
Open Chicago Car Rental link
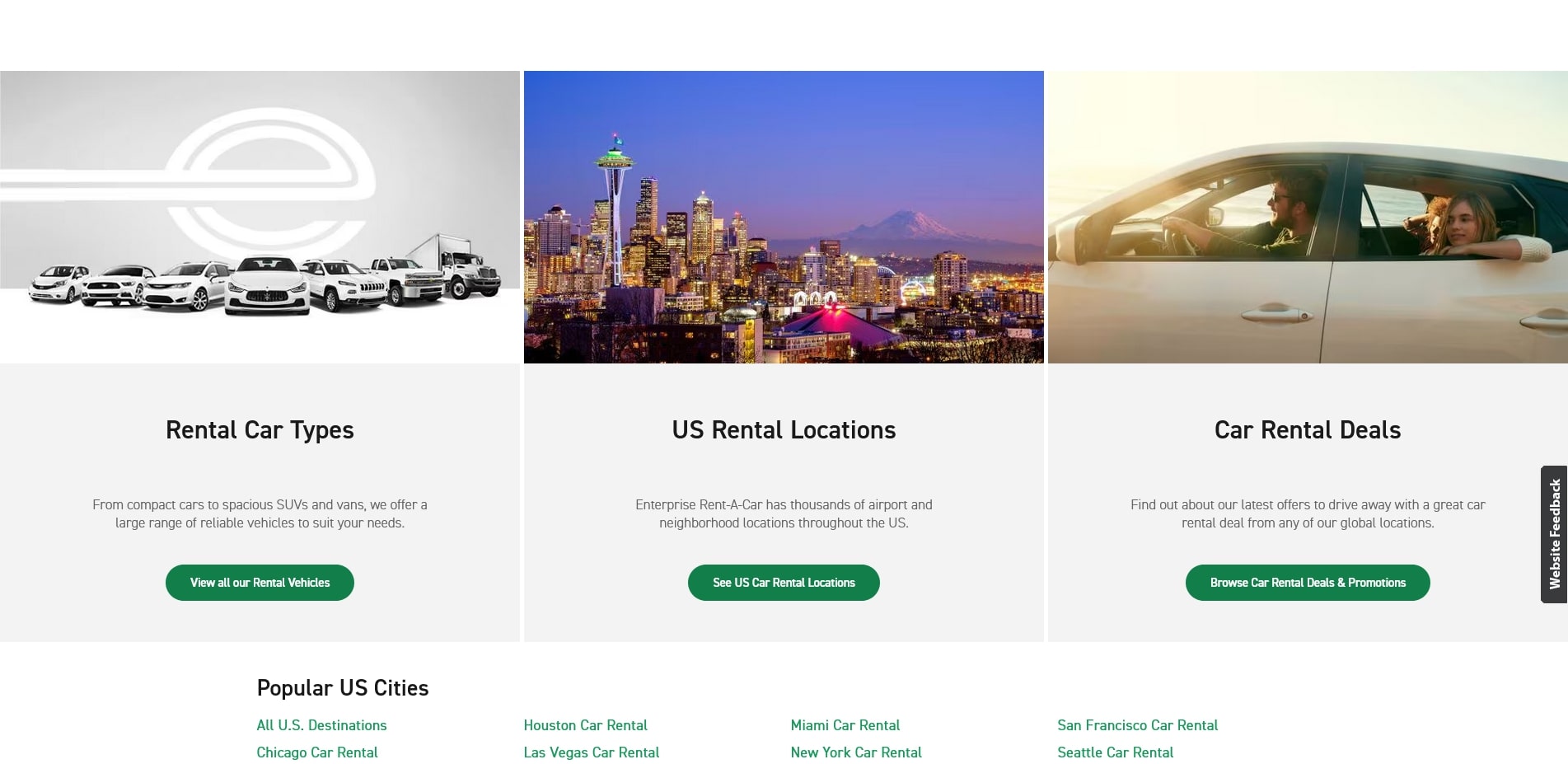pyautogui.click(x=317, y=752)
